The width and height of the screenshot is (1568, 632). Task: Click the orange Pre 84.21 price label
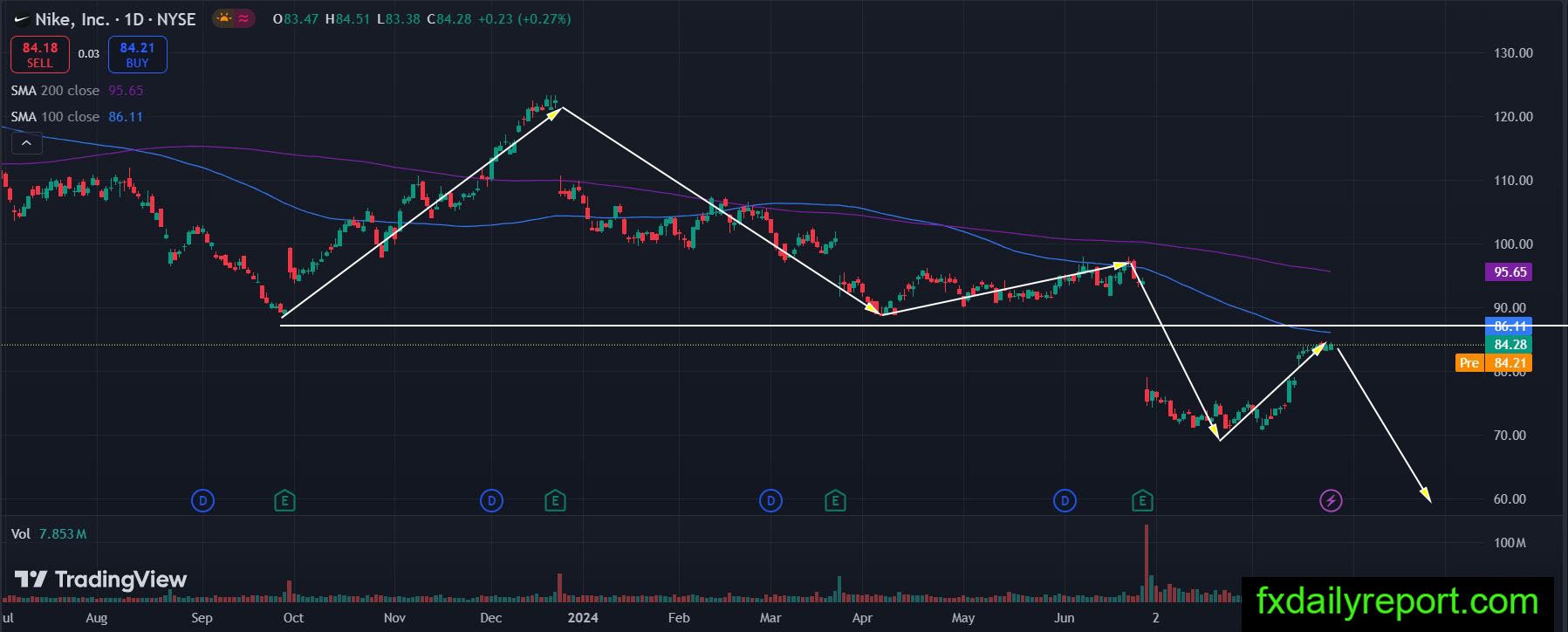pos(1494,363)
